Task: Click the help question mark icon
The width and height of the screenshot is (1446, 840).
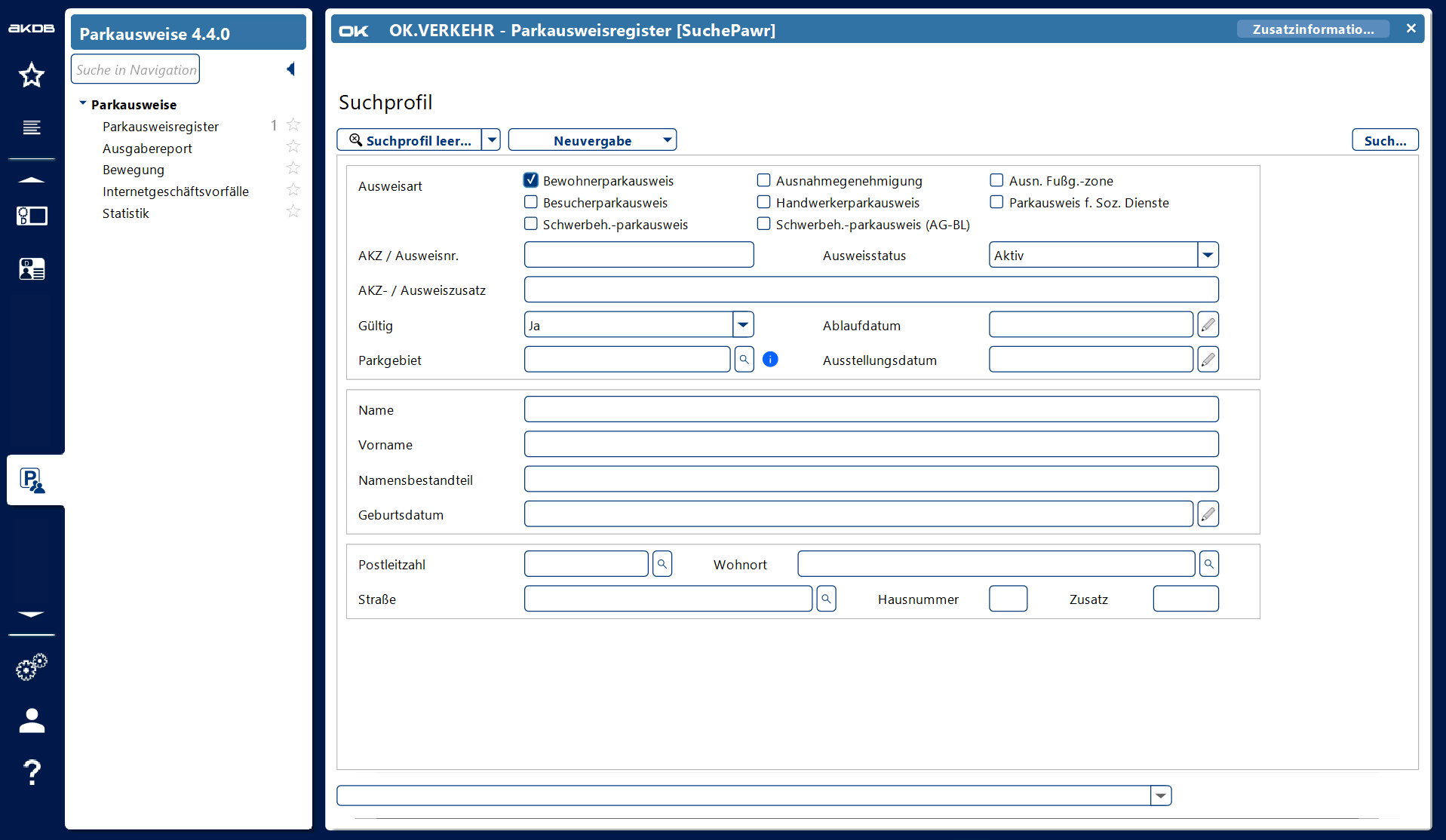Action: [32, 772]
